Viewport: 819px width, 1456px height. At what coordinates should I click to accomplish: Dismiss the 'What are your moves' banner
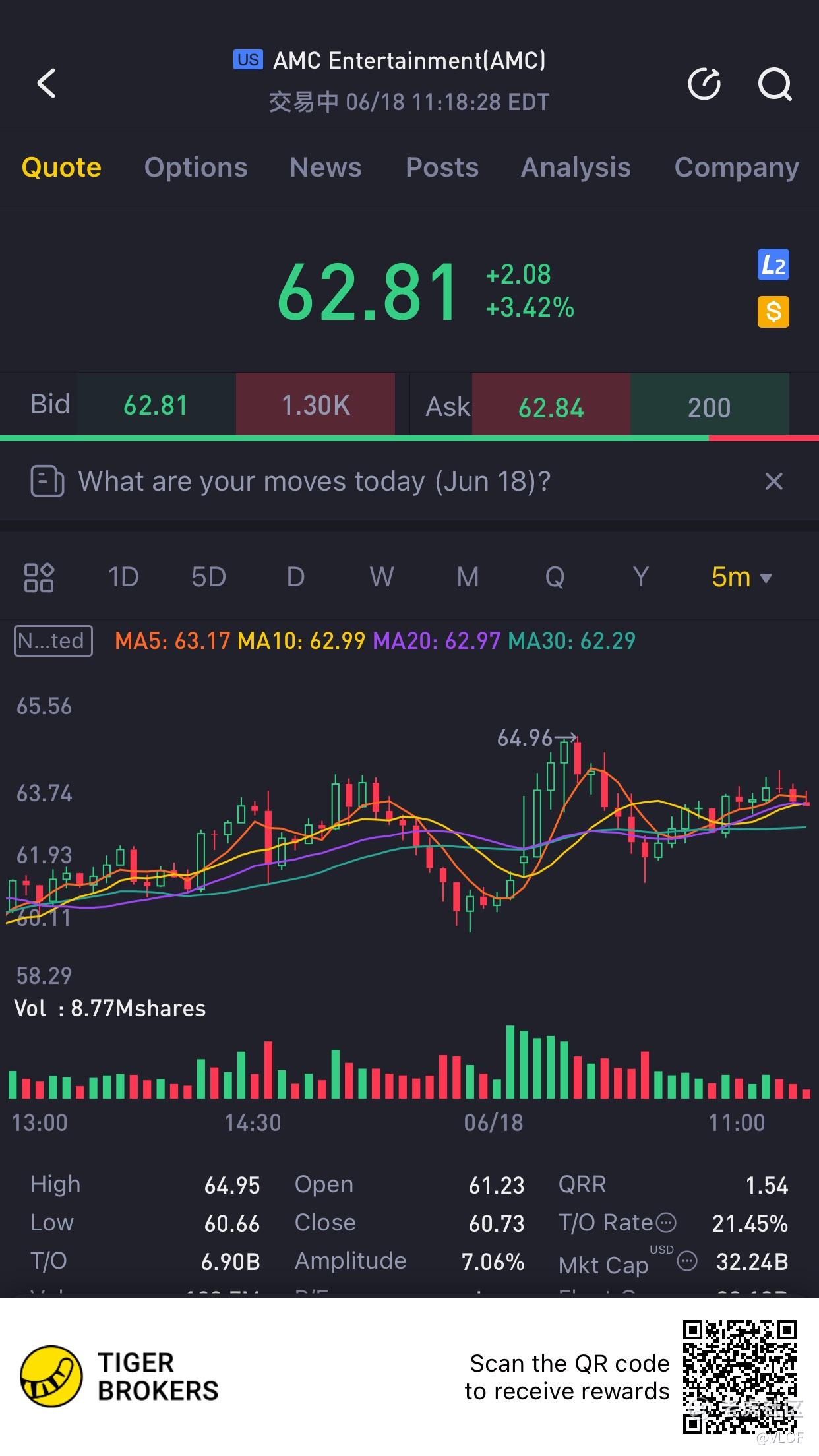[x=773, y=481]
